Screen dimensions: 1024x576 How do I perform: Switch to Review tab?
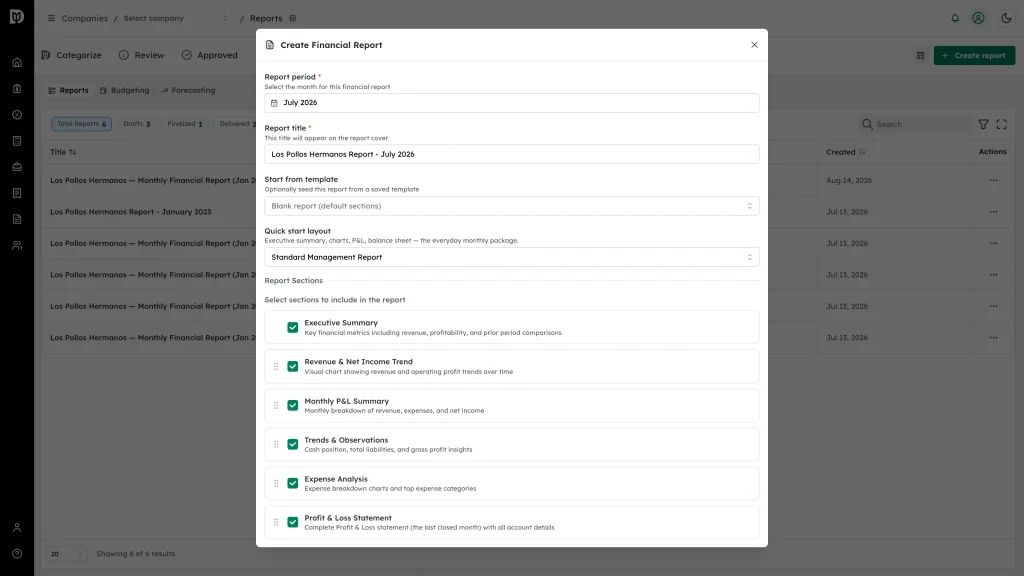pos(141,56)
